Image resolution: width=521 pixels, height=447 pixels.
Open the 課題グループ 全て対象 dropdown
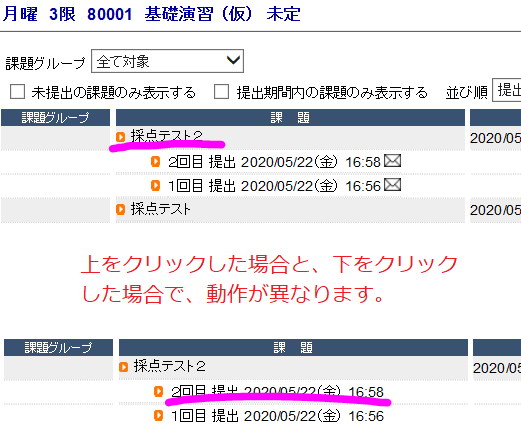click(167, 61)
